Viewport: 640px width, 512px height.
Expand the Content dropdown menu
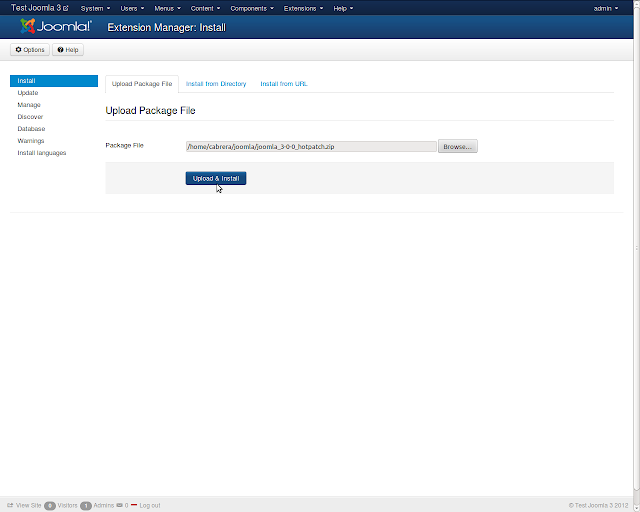click(205, 8)
